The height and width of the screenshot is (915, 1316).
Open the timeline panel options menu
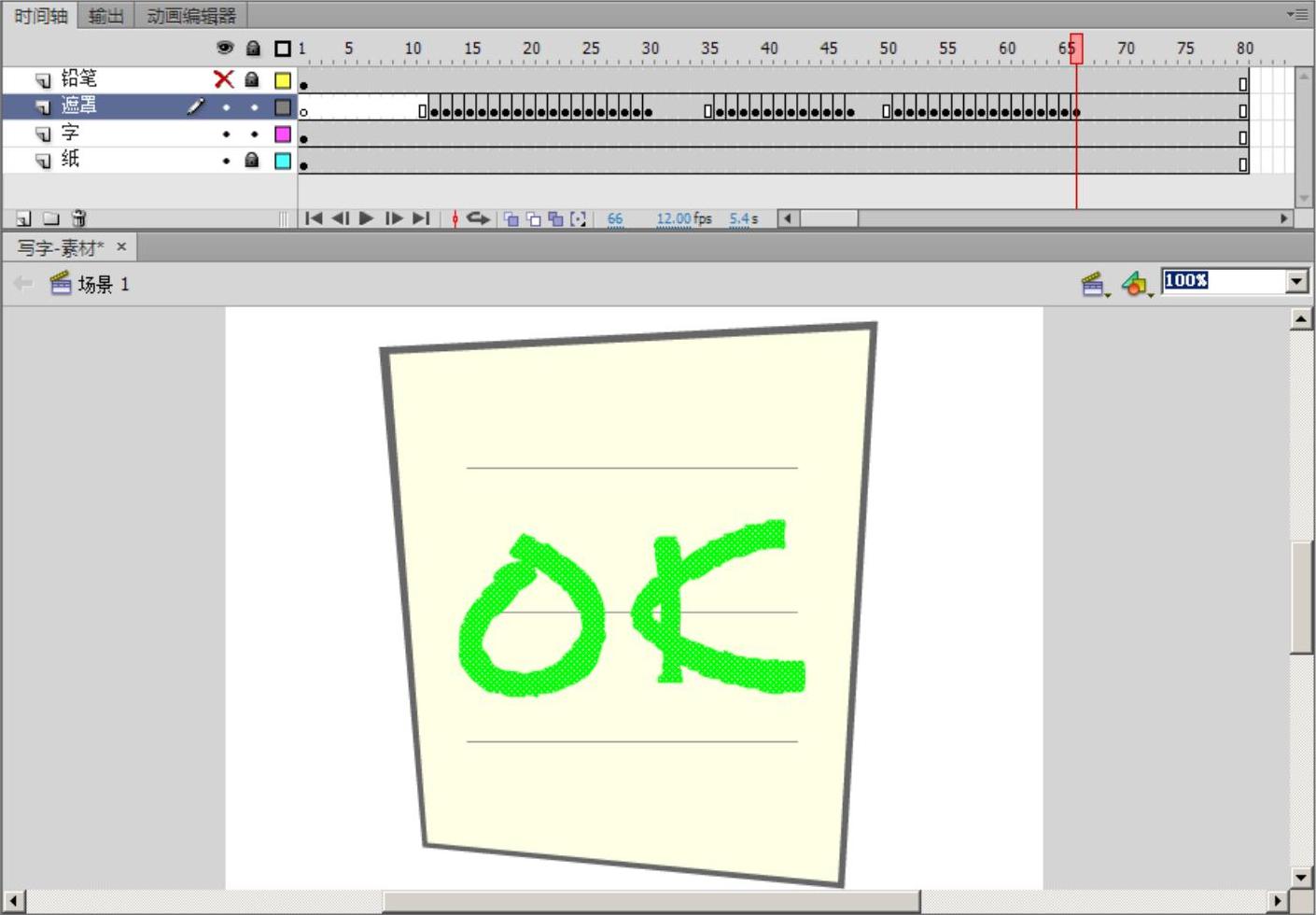pos(1297,15)
